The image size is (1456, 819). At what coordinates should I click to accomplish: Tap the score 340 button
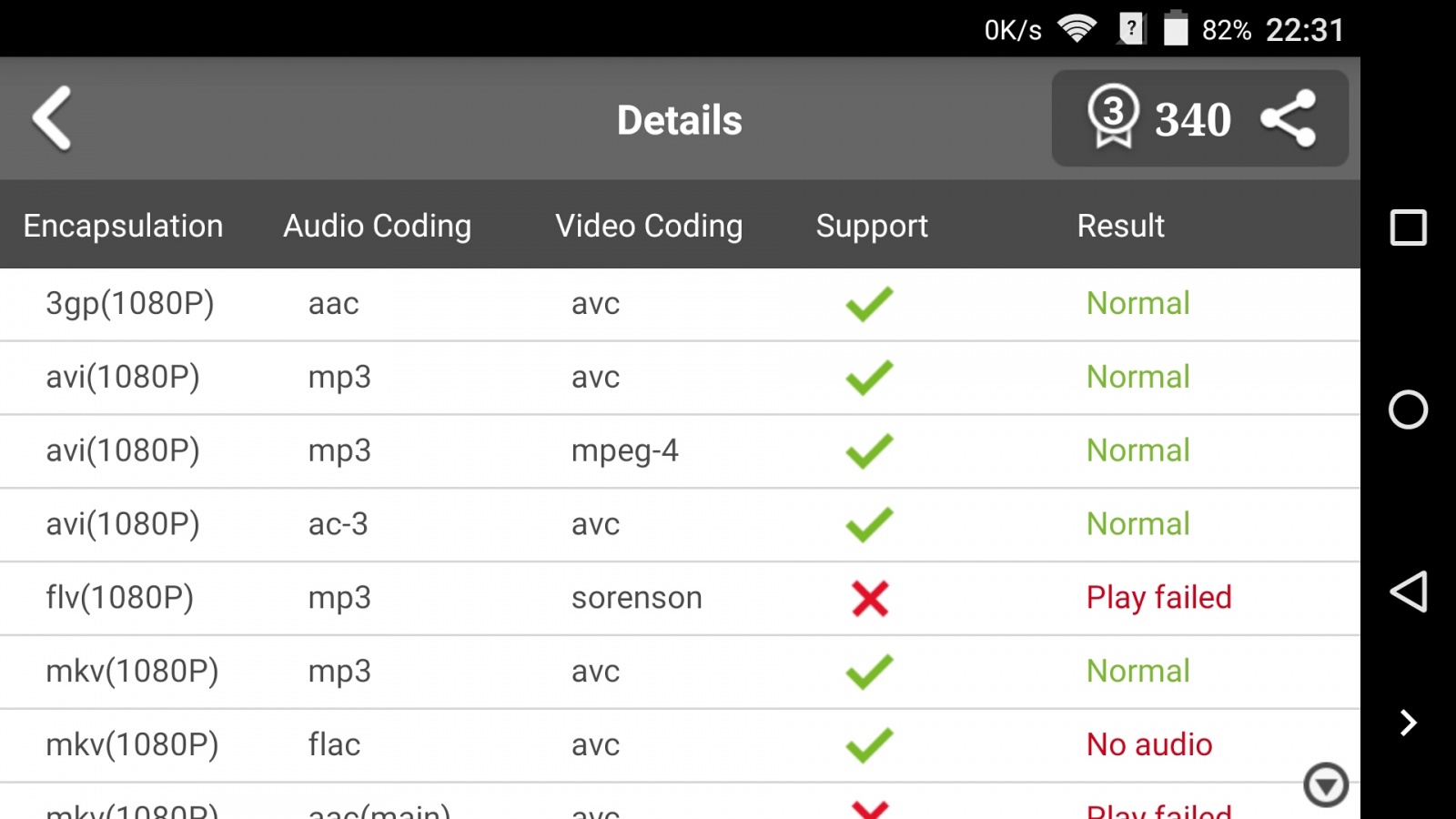click(x=1192, y=119)
